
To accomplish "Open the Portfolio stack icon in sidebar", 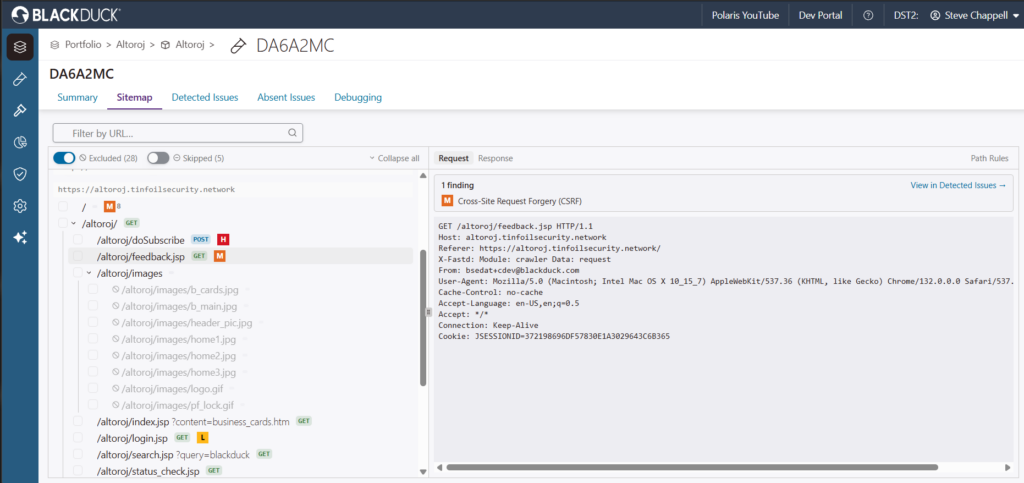I will [20, 47].
